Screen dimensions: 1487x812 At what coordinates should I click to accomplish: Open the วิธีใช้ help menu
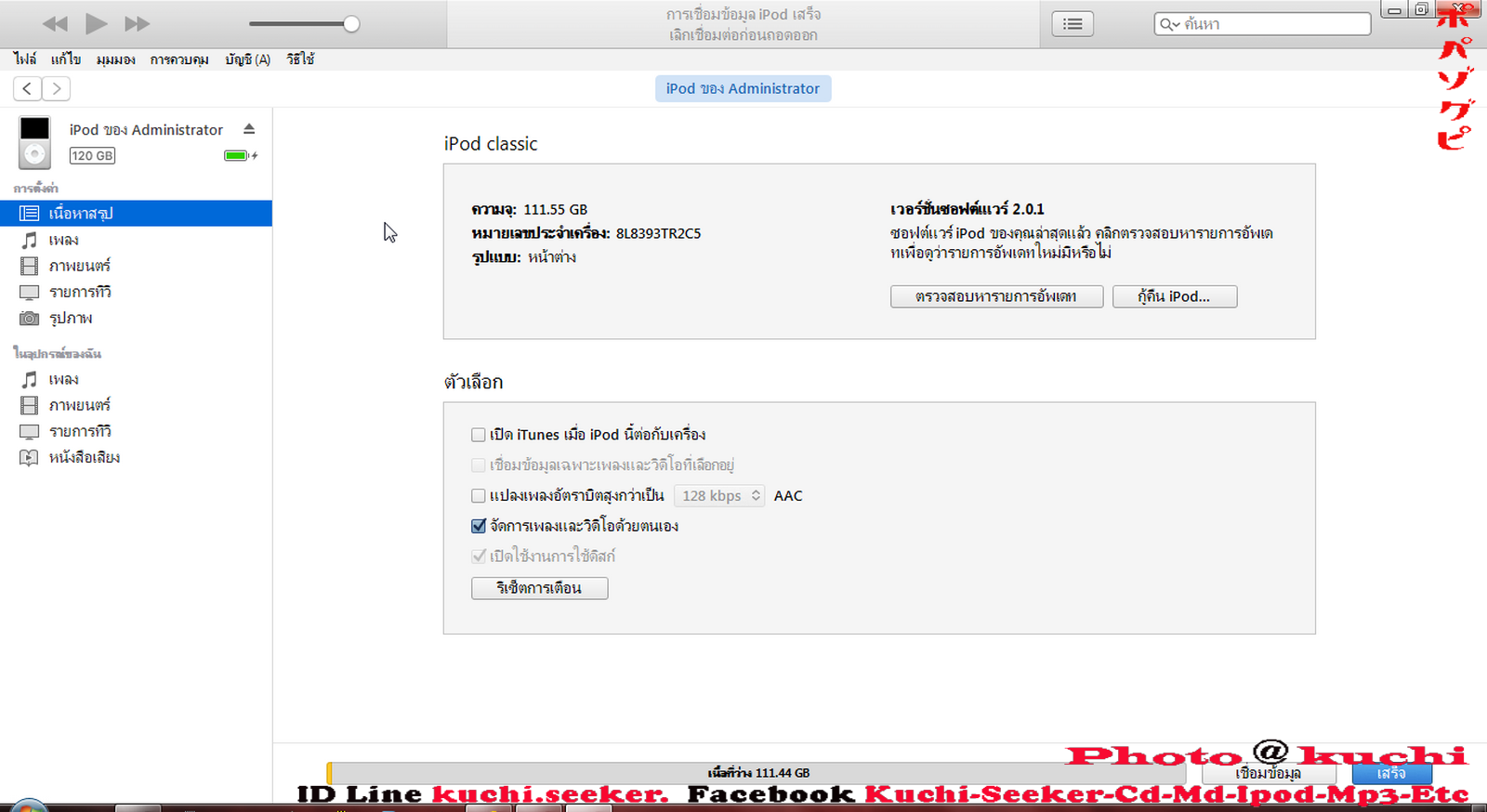[x=300, y=59]
